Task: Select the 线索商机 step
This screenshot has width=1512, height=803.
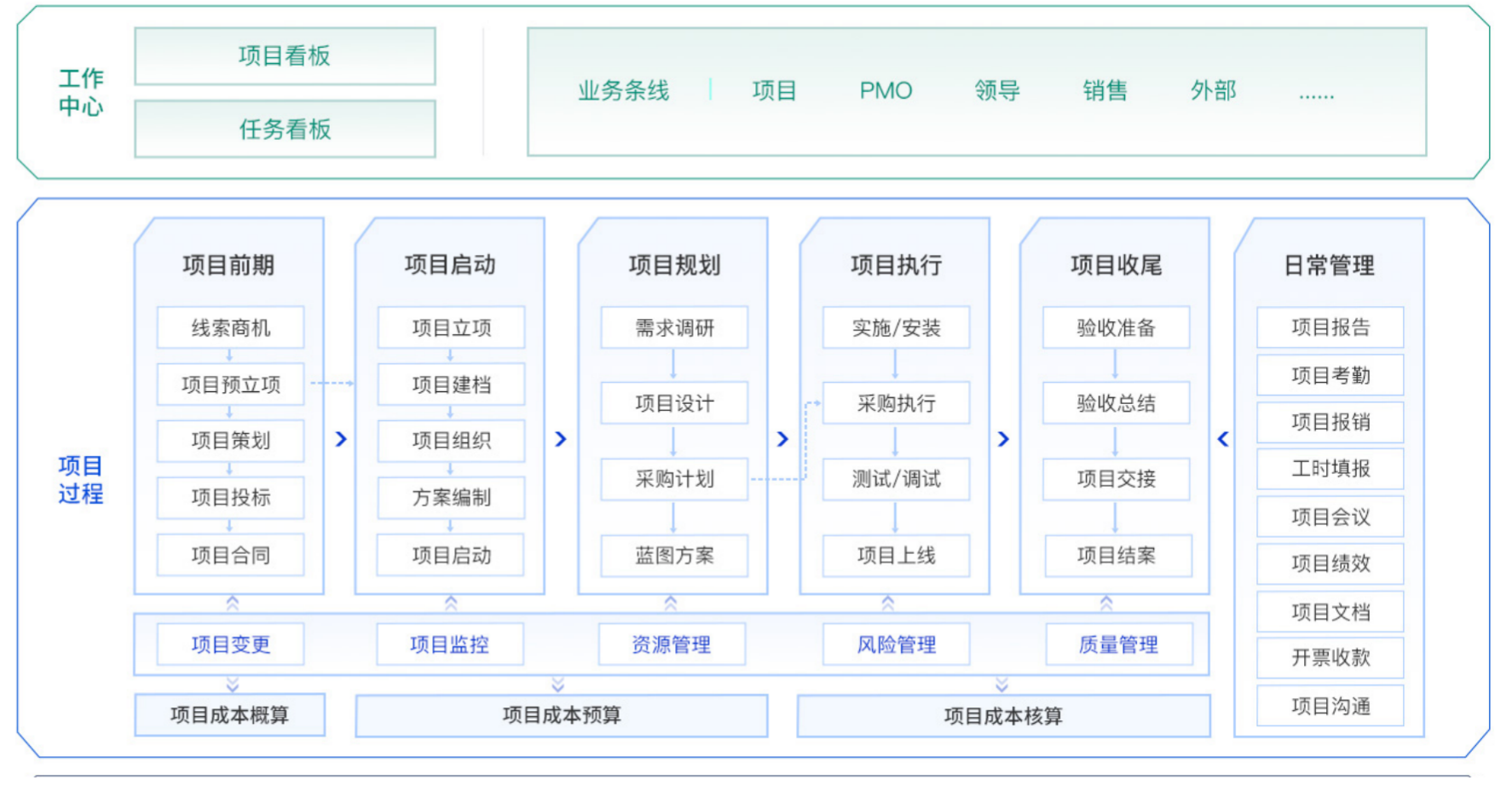Action: (x=231, y=327)
